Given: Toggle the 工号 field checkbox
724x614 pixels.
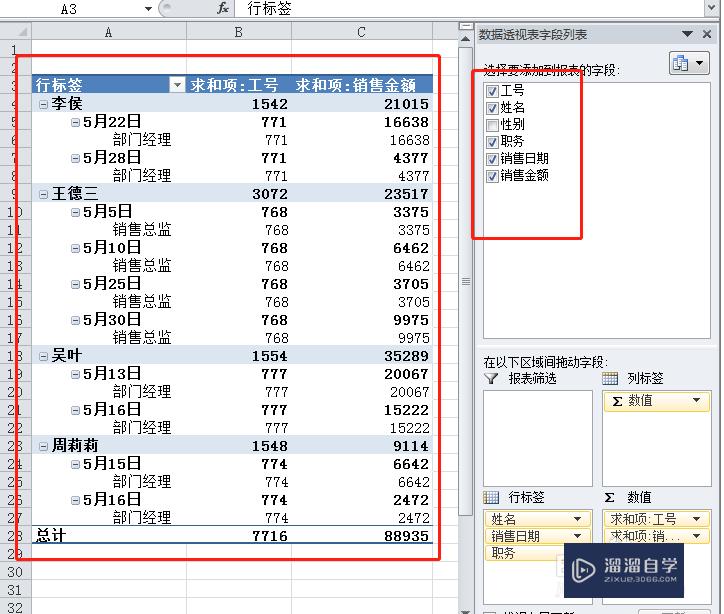Looking at the screenshot, I should 492,91.
